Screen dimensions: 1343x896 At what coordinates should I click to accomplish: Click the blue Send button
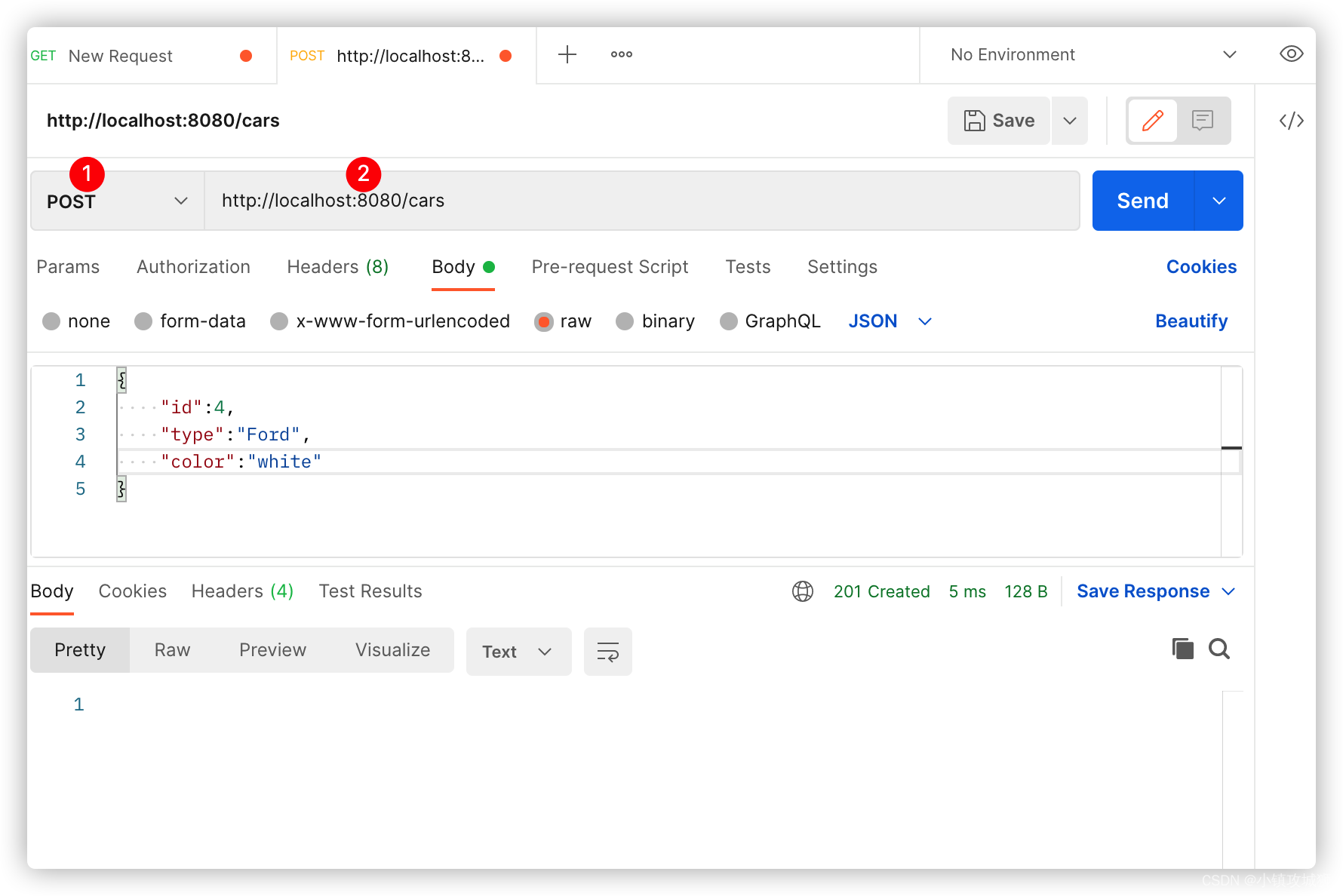point(1143,201)
